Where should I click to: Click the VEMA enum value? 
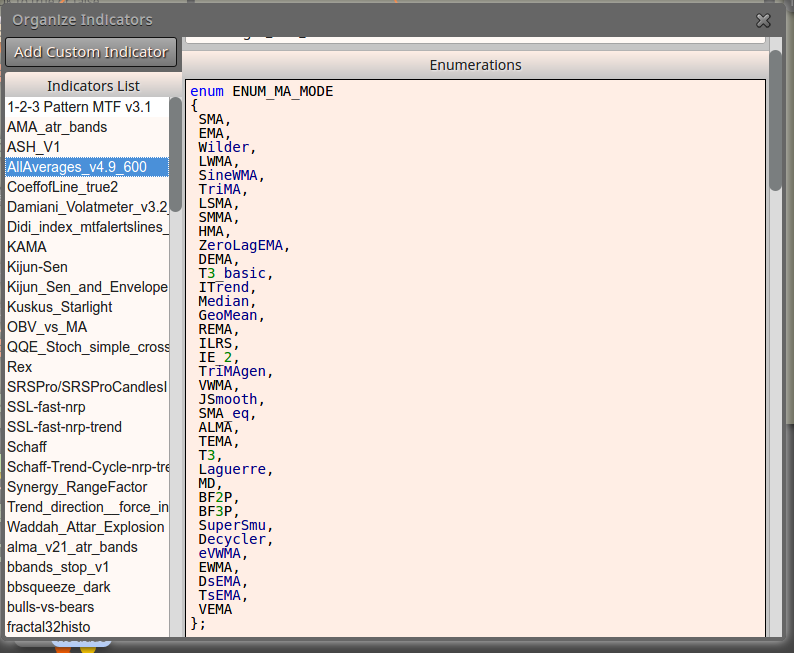point(215,609)
